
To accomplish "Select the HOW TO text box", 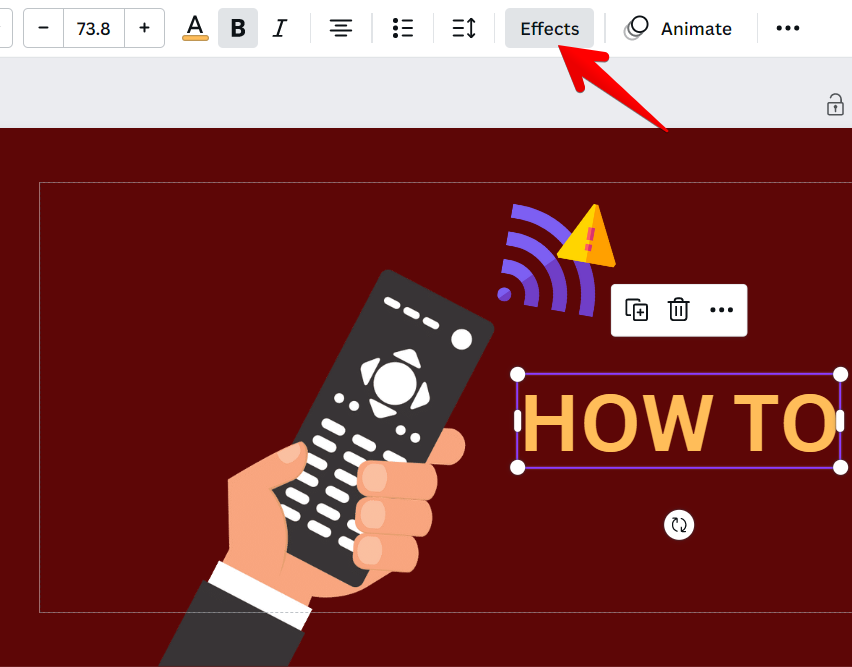I will [678, 422].
